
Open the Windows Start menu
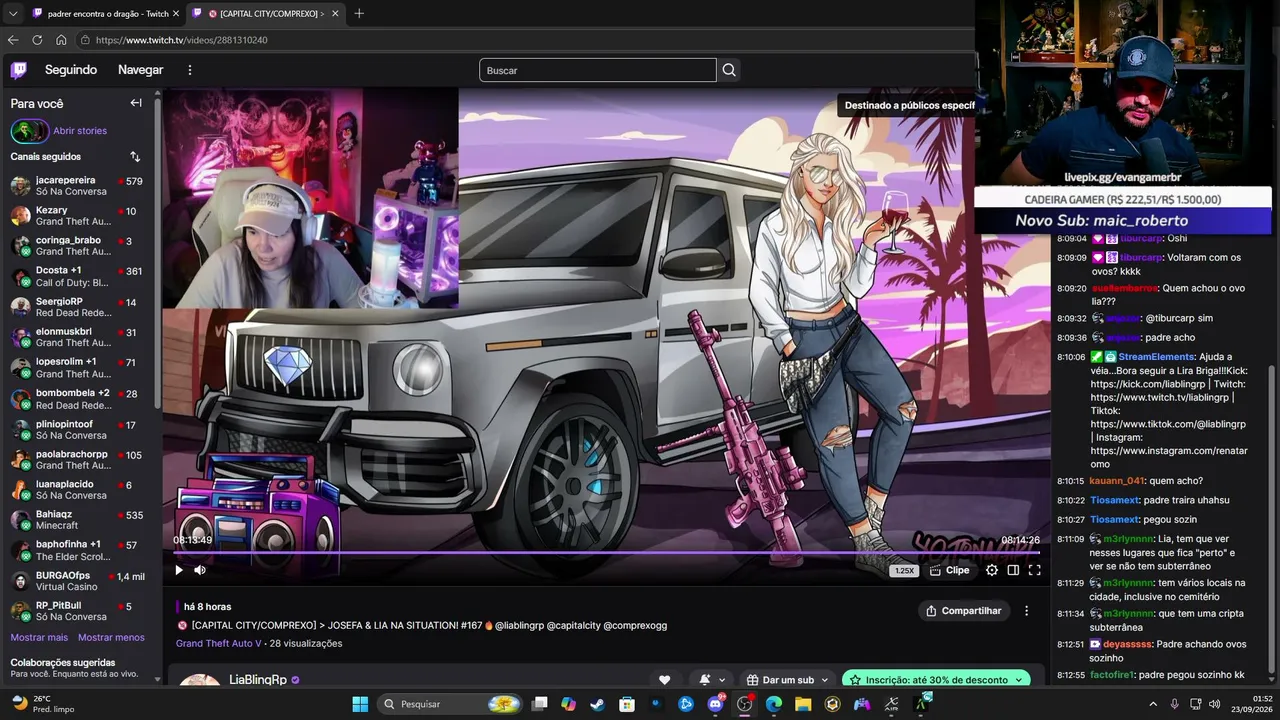point(360,704)
